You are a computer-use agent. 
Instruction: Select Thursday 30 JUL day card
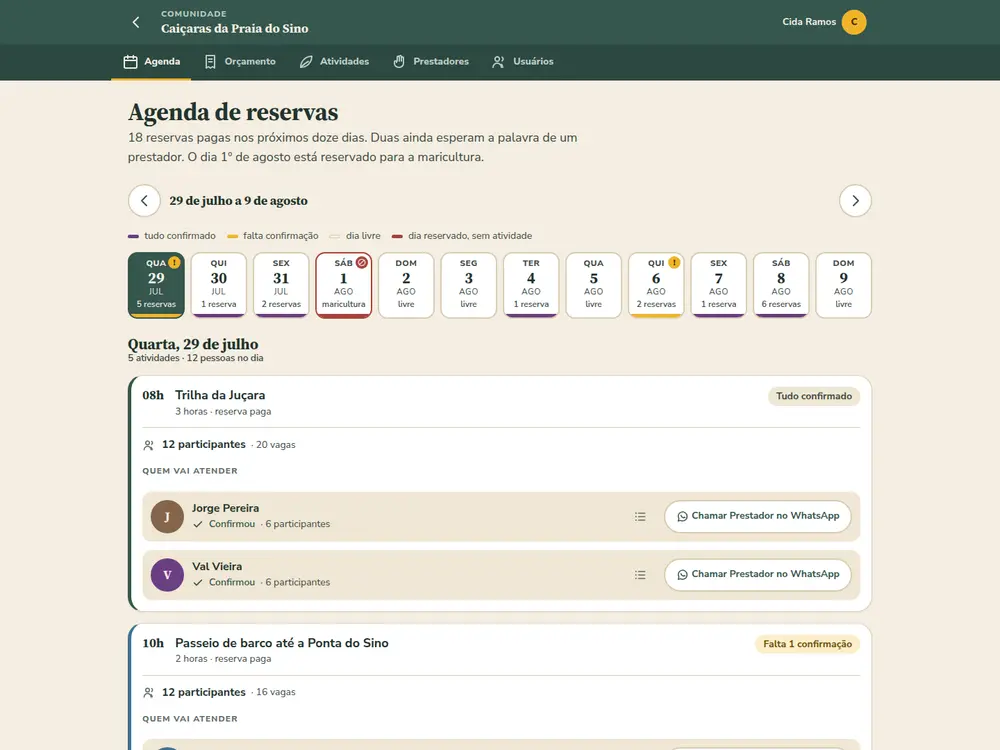pyautogui.click(x=219, y=285)
